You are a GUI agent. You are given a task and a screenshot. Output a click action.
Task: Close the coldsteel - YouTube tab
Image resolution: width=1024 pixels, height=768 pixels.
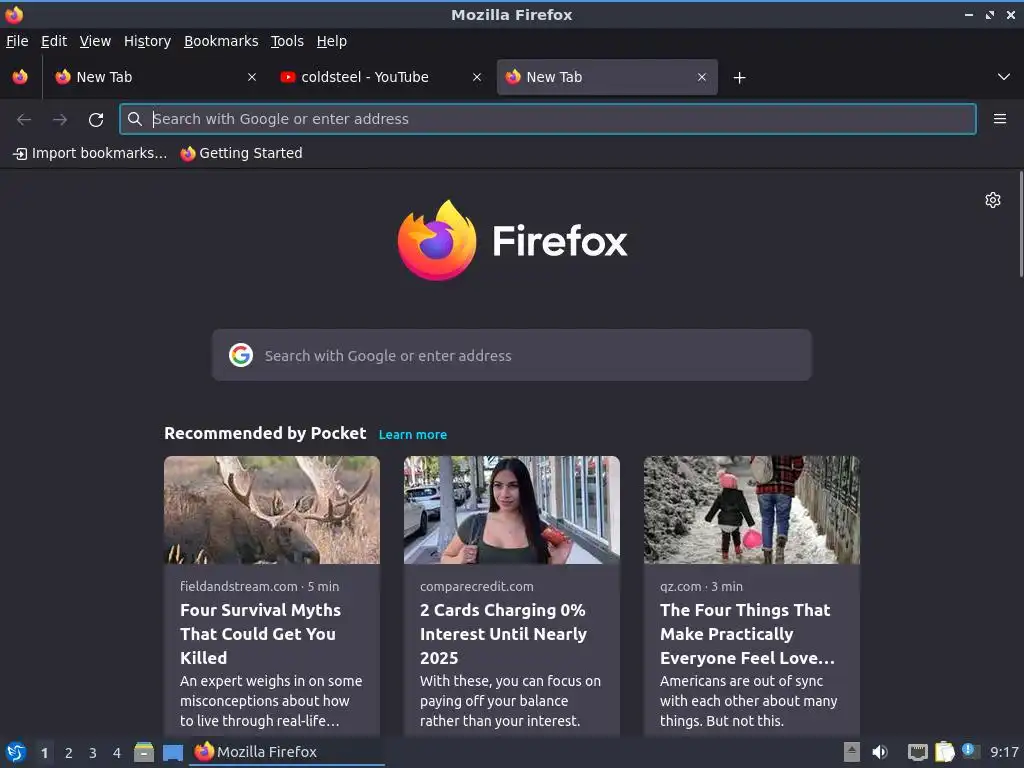477,77
